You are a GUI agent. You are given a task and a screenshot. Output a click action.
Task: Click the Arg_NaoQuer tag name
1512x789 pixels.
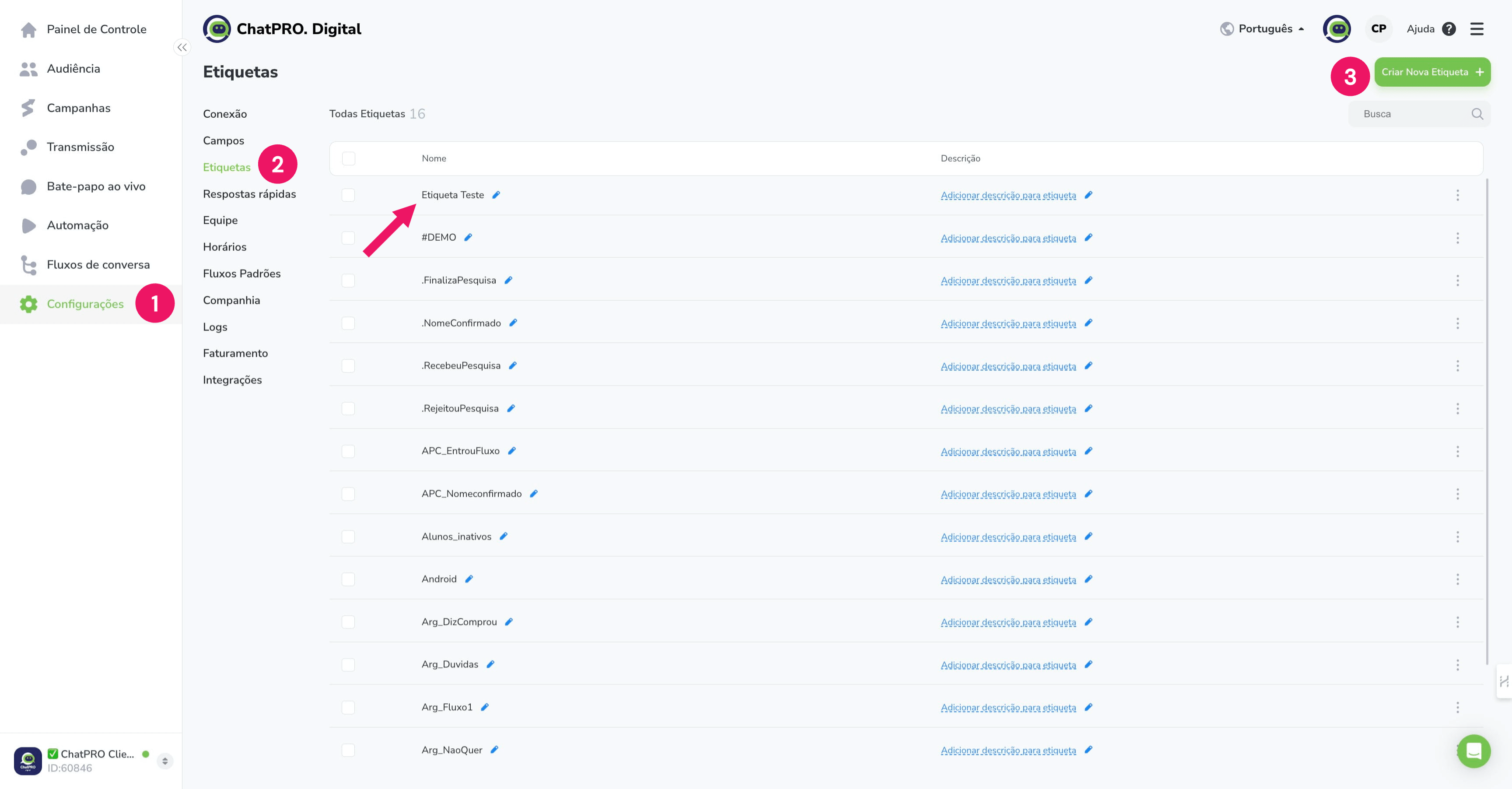coord(452,750)
